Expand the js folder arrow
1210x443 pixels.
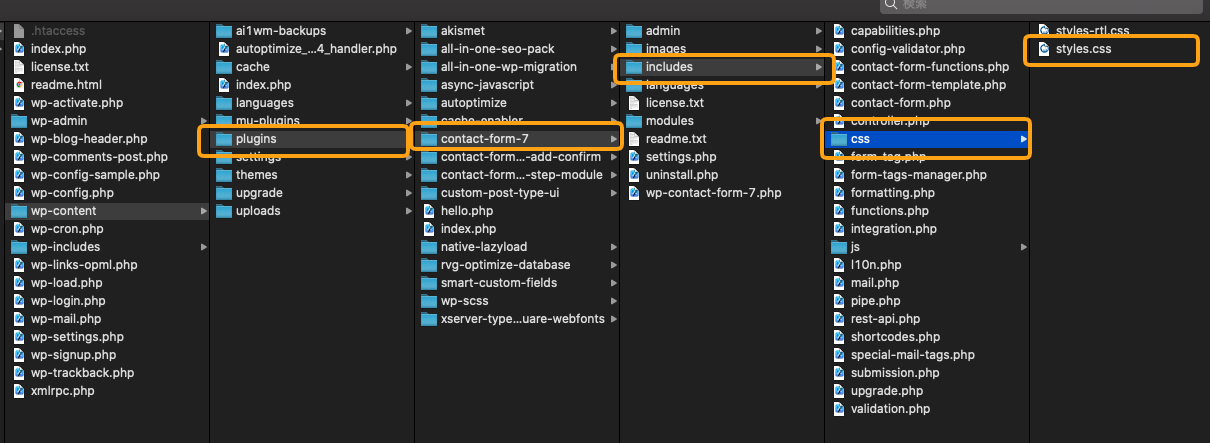(1023, 247)
